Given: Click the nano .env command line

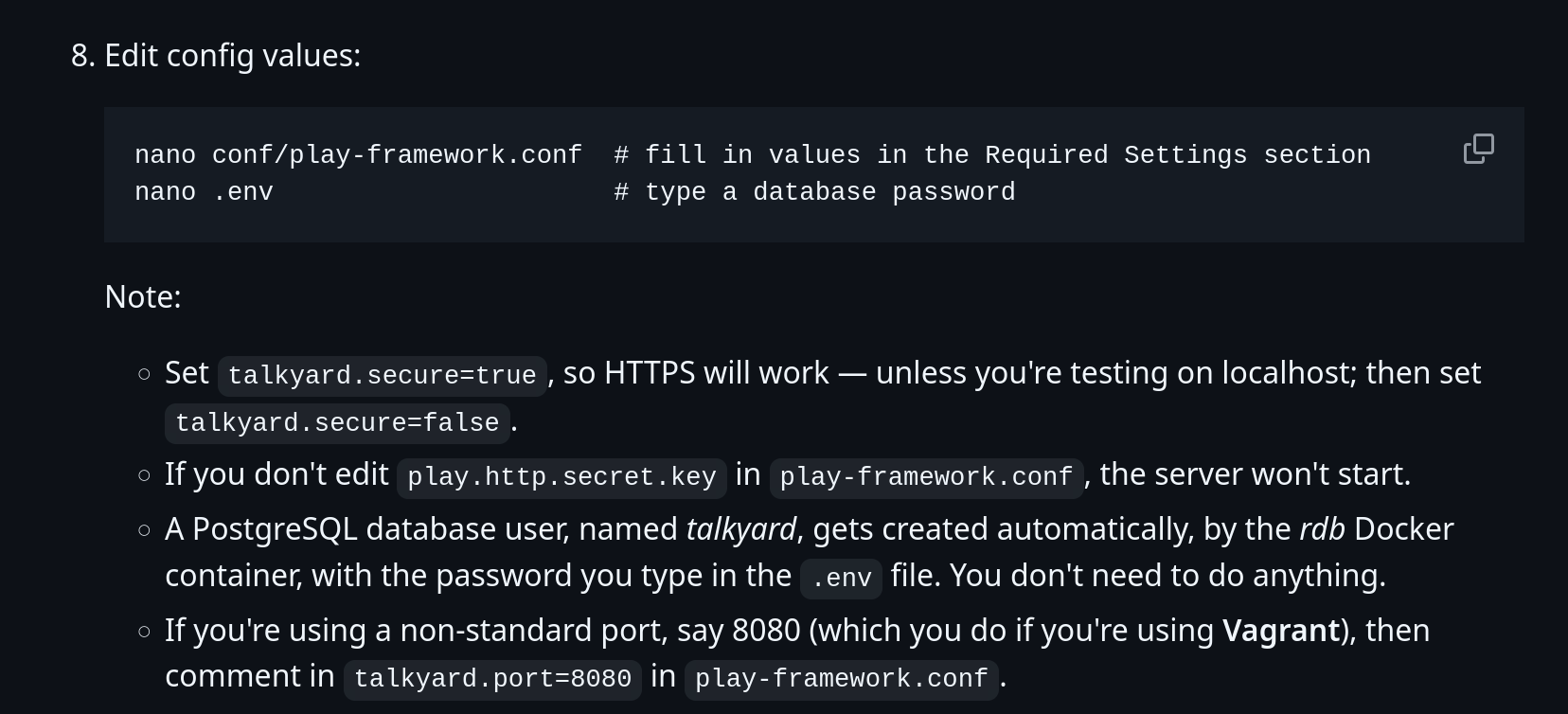Looking at the screenshot, I should tap(204, 192).
